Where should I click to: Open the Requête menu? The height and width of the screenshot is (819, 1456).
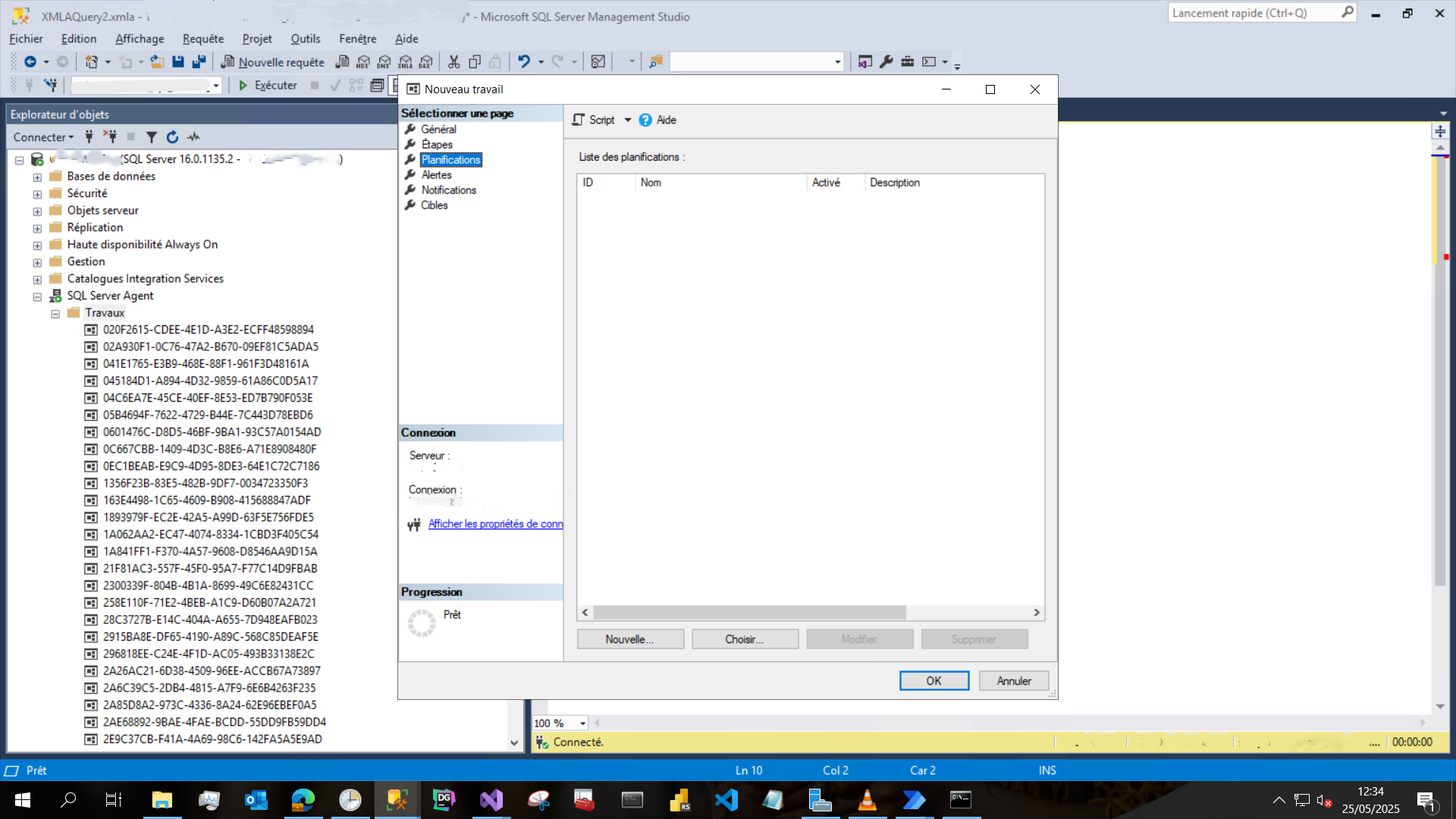point(203,39)
